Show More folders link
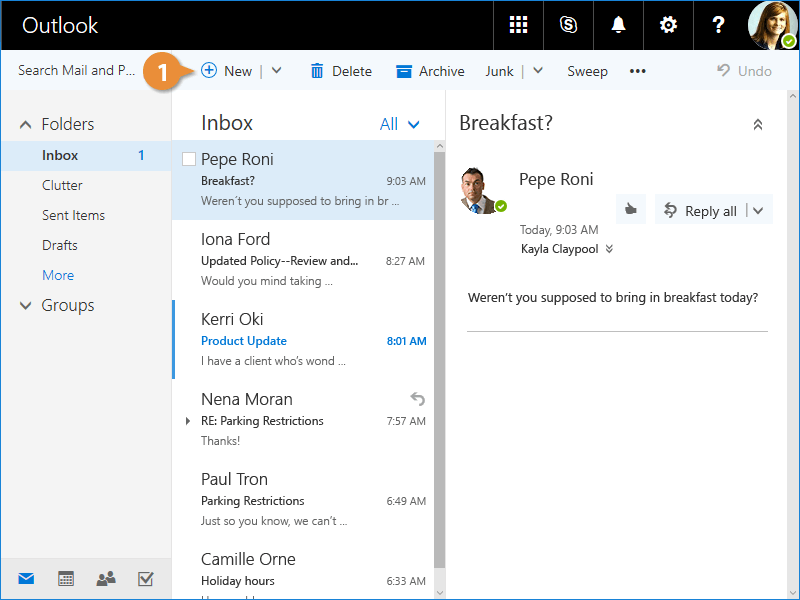This screenshot has height=600, width=800. click(58, 275)
